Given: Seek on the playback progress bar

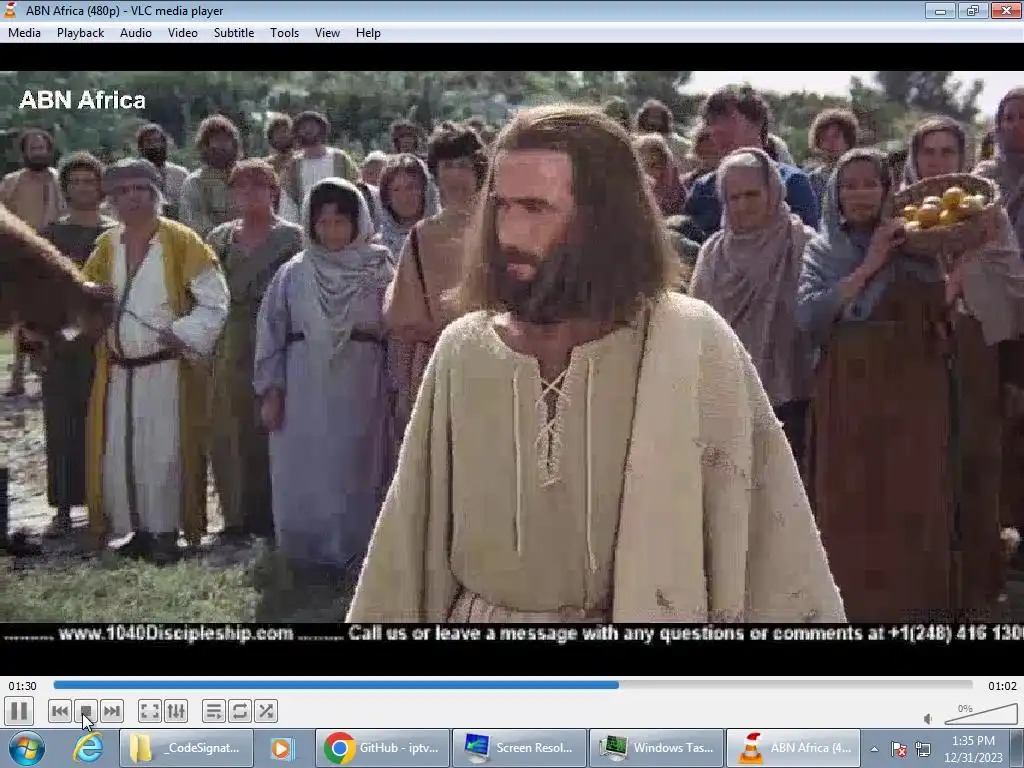Looking at the screenshot, I should click(x=513, y=685).
